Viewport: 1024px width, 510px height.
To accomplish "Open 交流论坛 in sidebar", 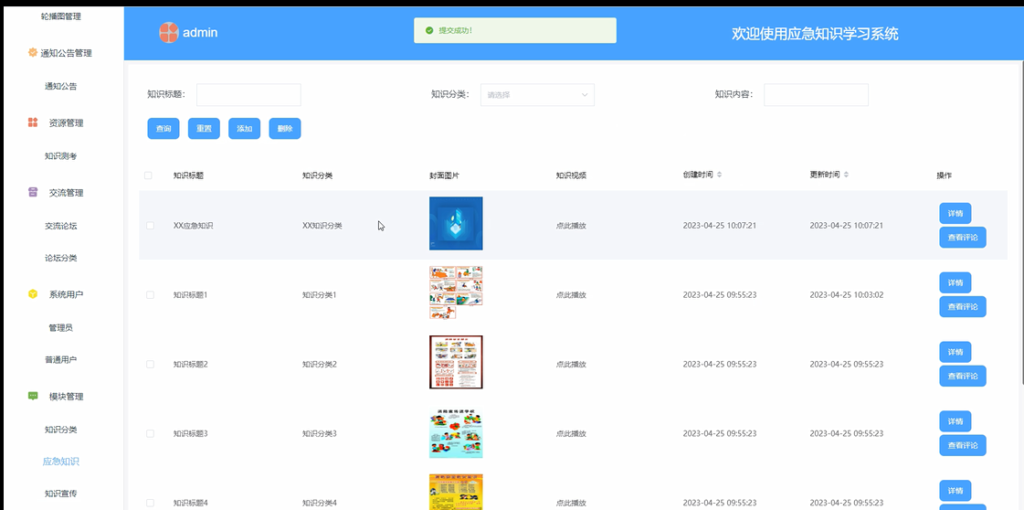I will 61,226.
